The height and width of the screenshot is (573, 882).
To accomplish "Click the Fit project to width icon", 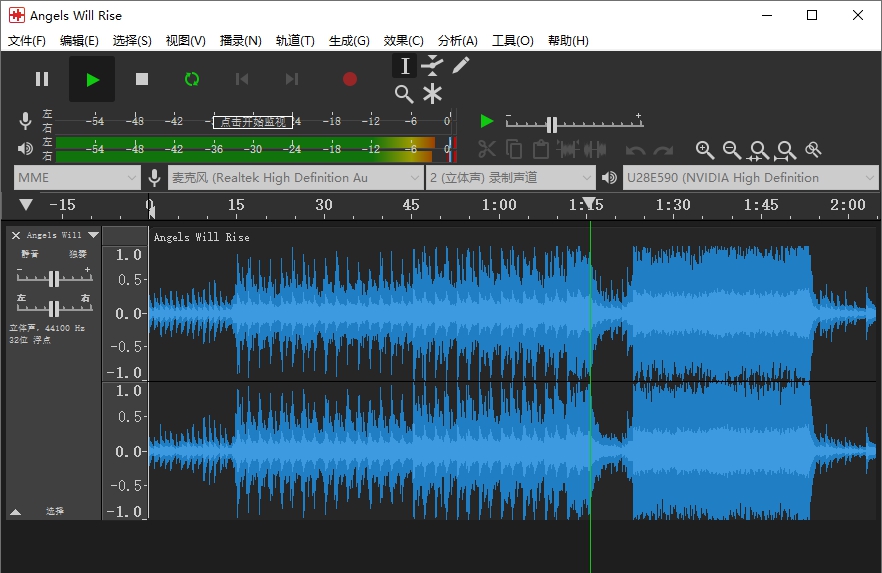I will 786,150.
